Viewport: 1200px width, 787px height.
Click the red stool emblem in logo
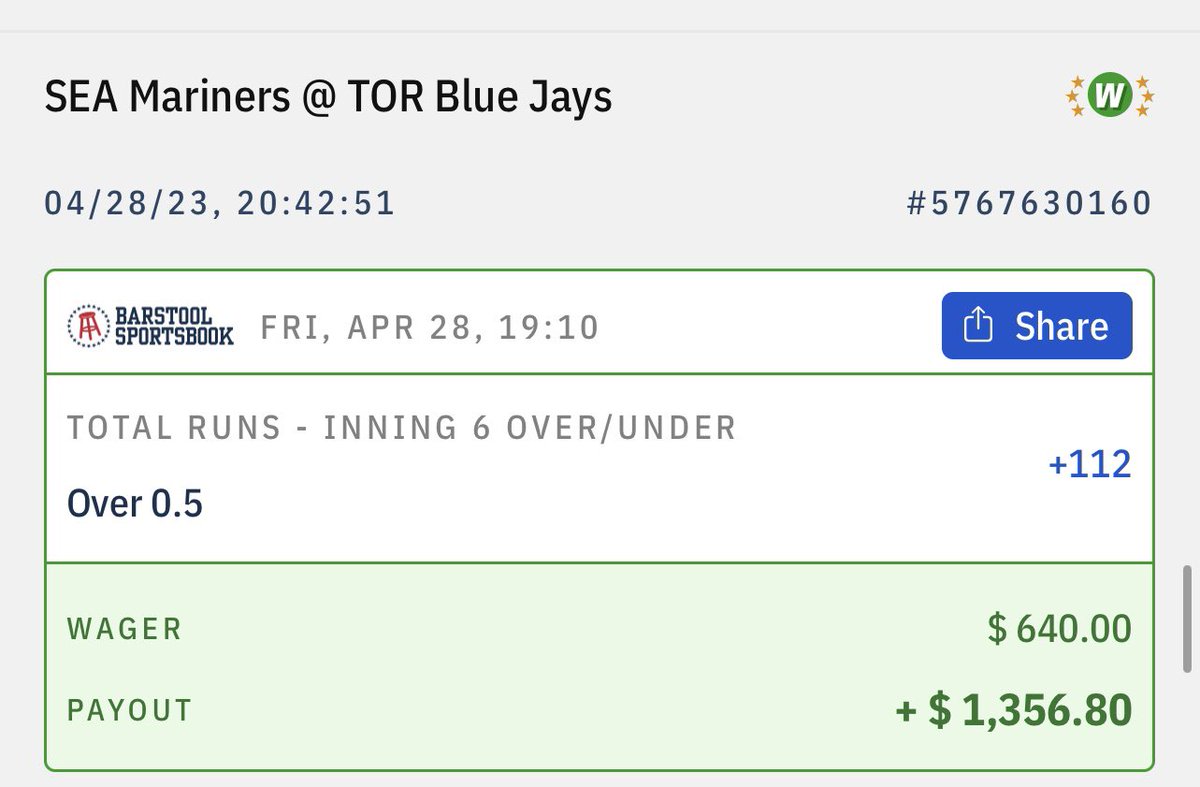[87, 326]
